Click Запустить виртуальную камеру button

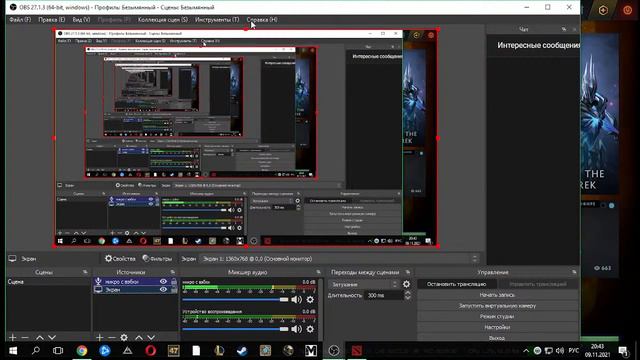tap(497, 305)
